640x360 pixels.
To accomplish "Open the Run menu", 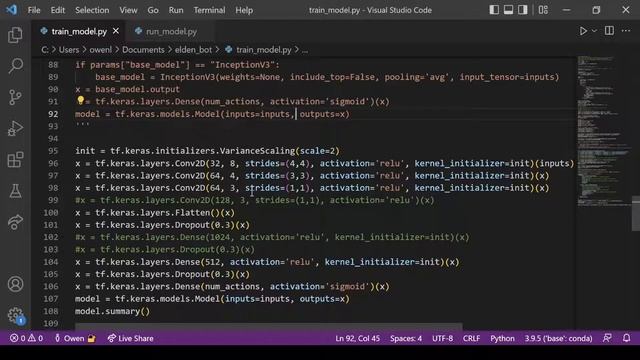I will click(176, 10).
